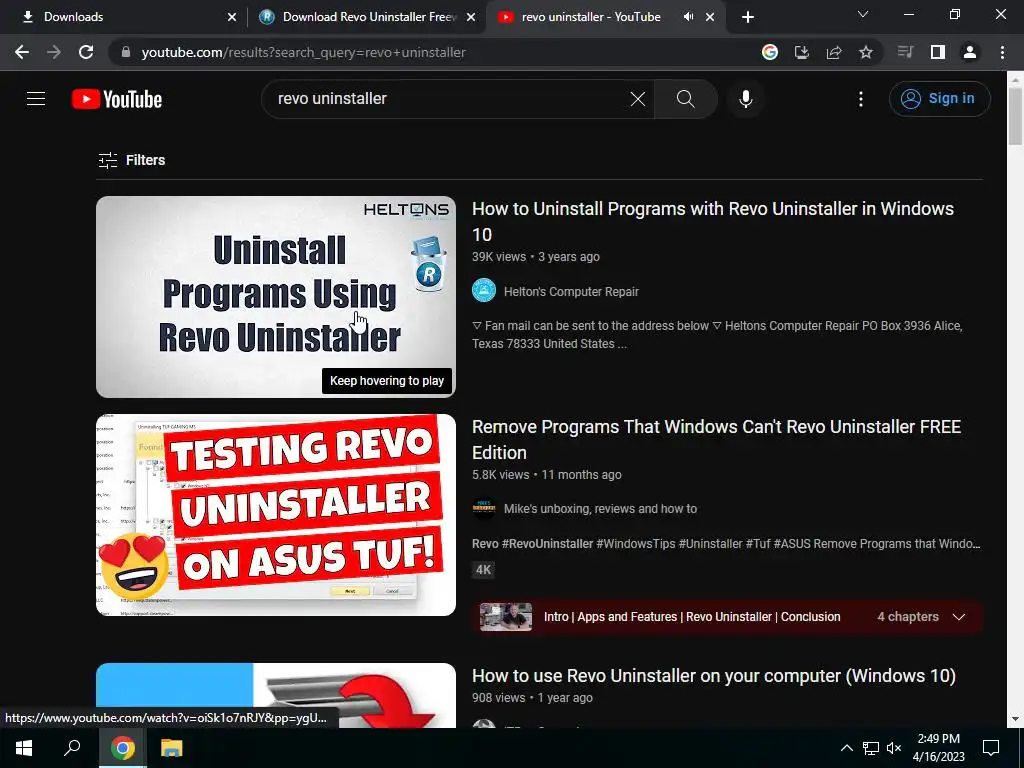Click the page vertical scrollbar thumb

(1015, 116)
